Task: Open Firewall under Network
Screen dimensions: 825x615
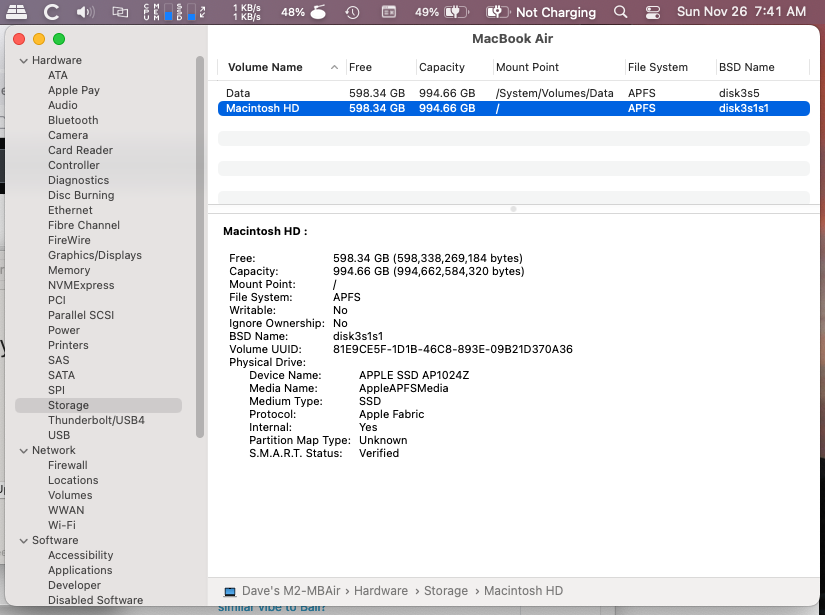Action: 67,466
